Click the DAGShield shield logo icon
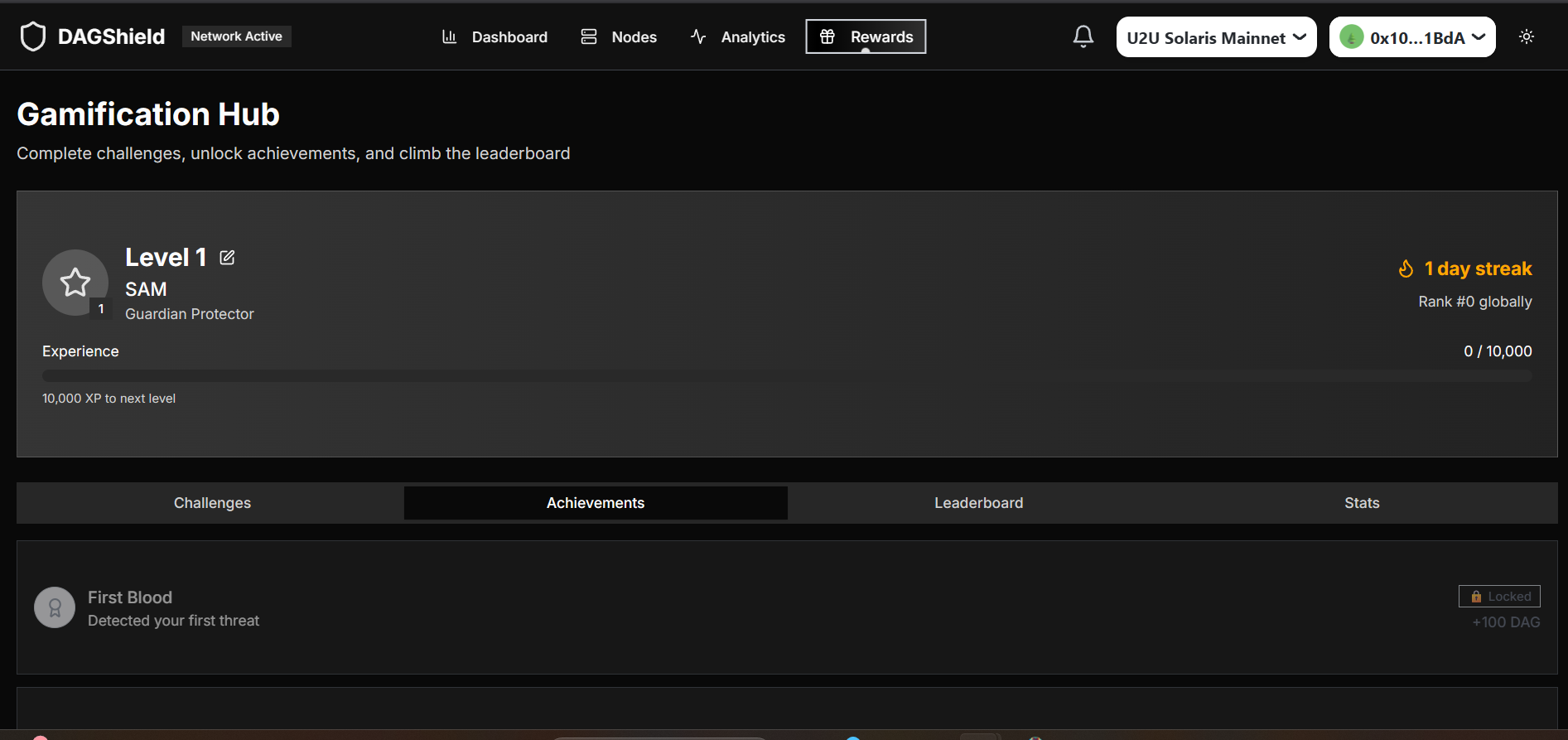 tap(33, 36)
